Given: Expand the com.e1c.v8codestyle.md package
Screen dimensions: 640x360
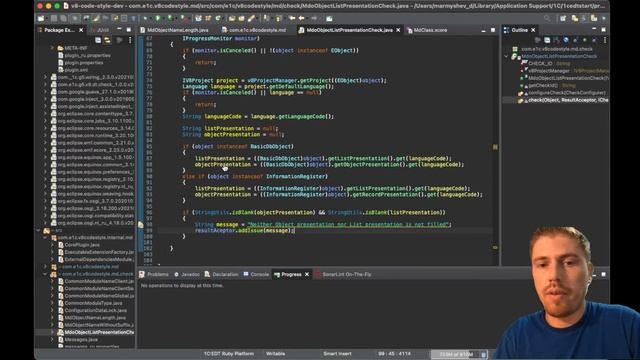Looking at the screenshot, I should tap(45, 267).
